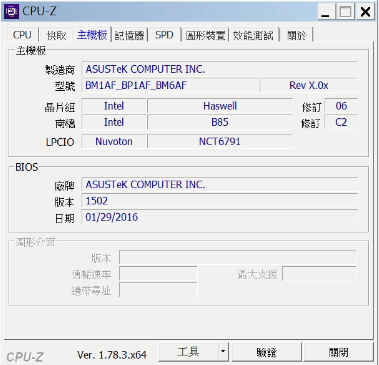Close CPU-Z via the title bar X
Screen dimensions: 379x365
[x=365, y=12]
